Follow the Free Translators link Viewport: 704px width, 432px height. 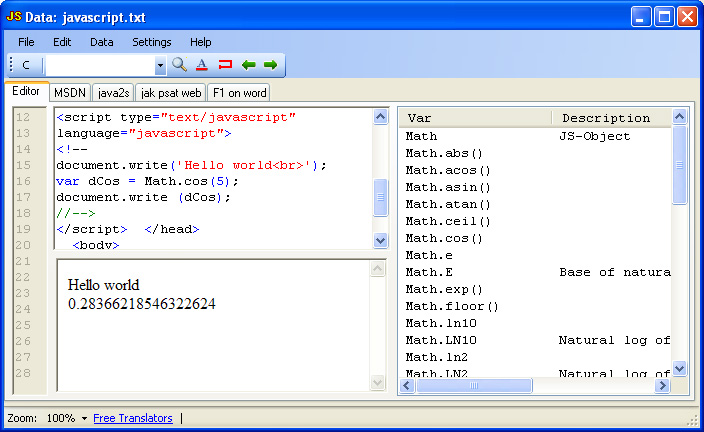[x=133, y=418]
